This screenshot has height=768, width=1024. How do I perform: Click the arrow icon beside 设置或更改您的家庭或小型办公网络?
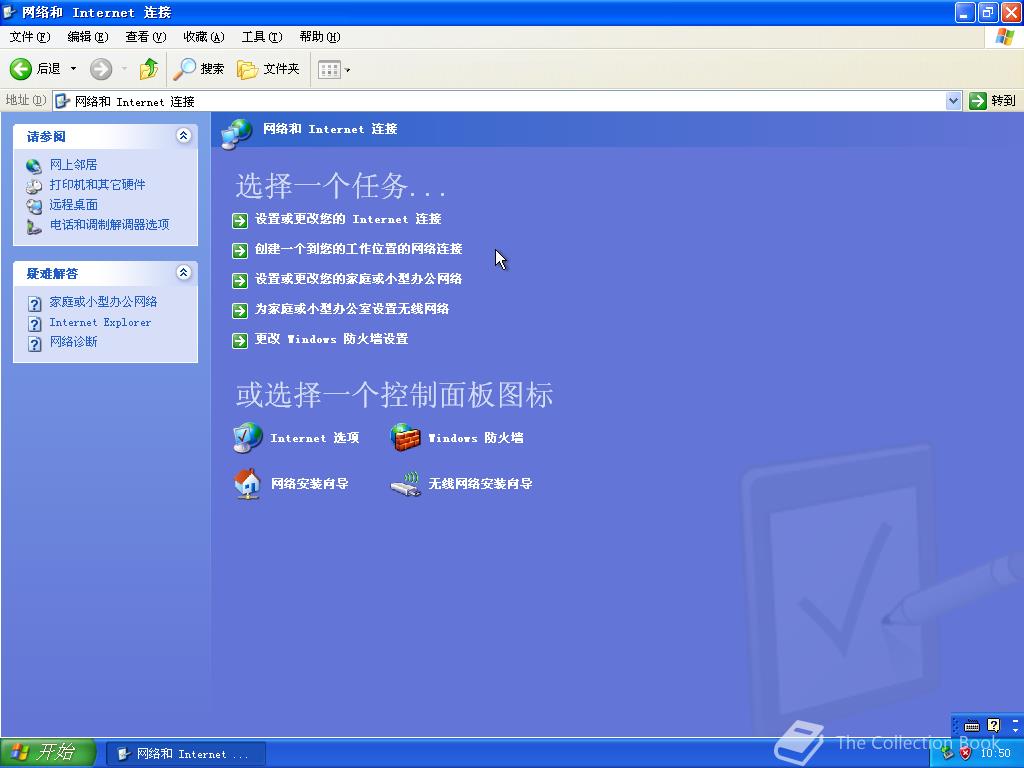[240, 281]
